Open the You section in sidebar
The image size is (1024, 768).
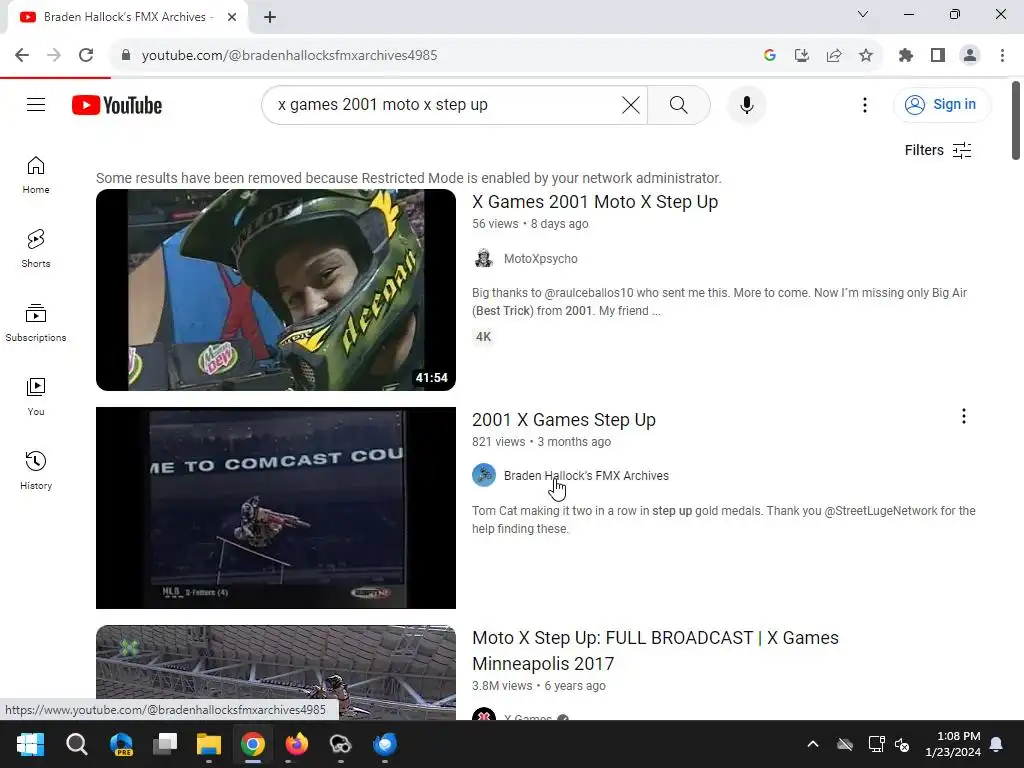pyautogui.click(x=36, y=396)
